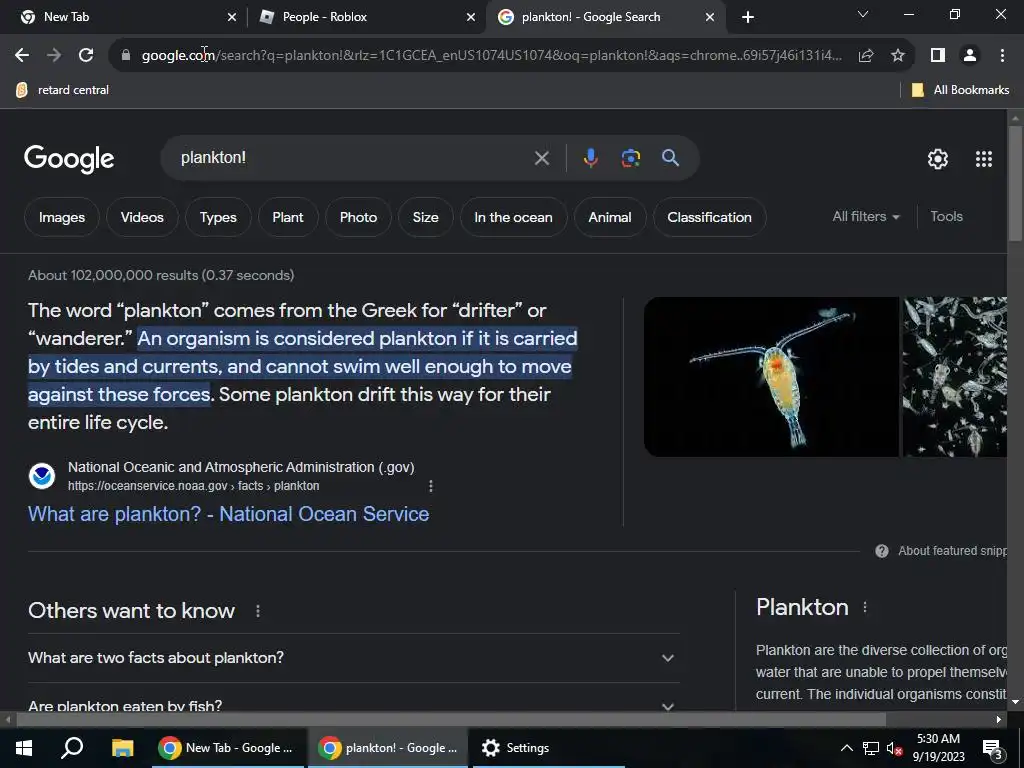
Task: Close the People - Roblox tab
Action: (471, 18)
